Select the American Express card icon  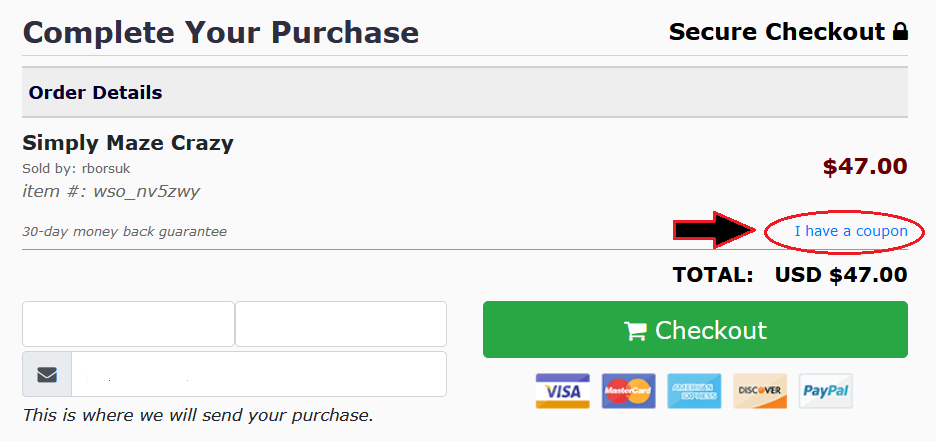pos(694,391)
